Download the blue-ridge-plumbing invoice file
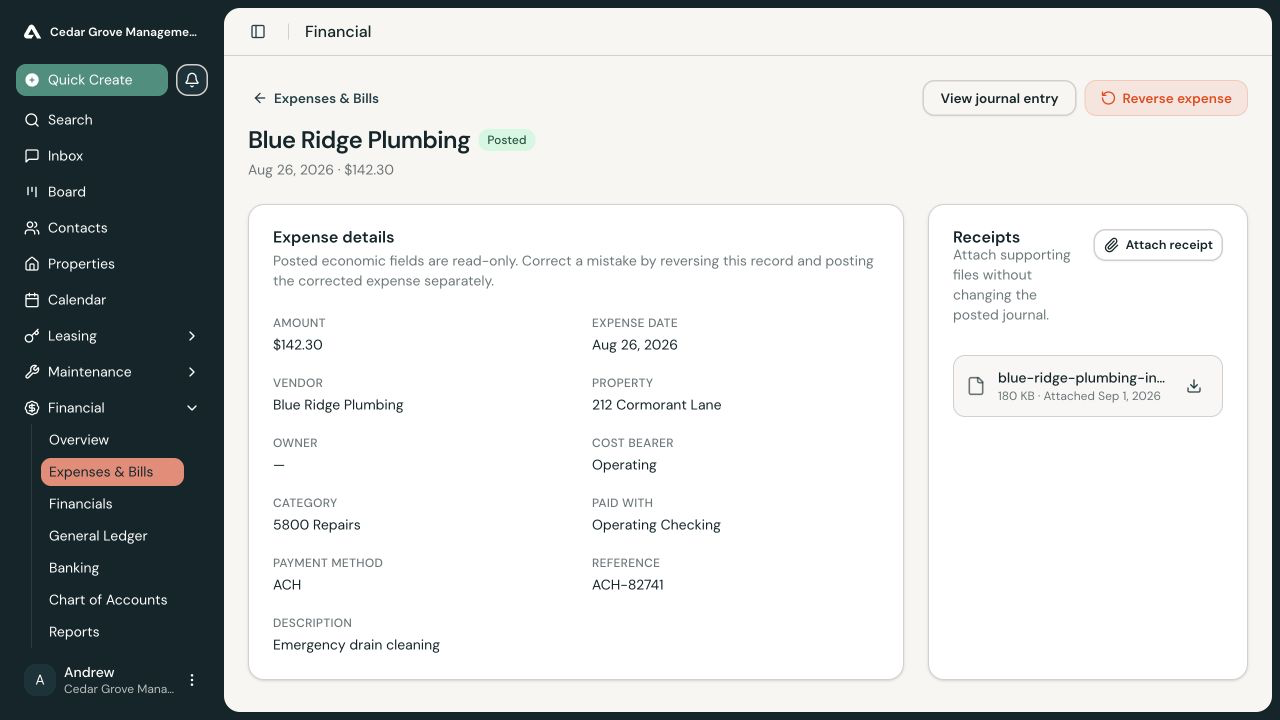 click(1193, 386)
